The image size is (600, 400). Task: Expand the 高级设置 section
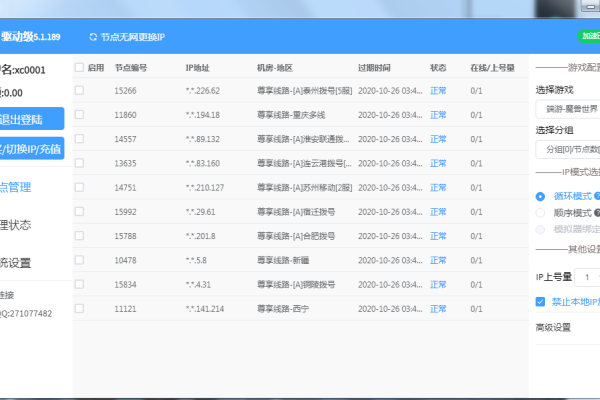coord(553,327)
